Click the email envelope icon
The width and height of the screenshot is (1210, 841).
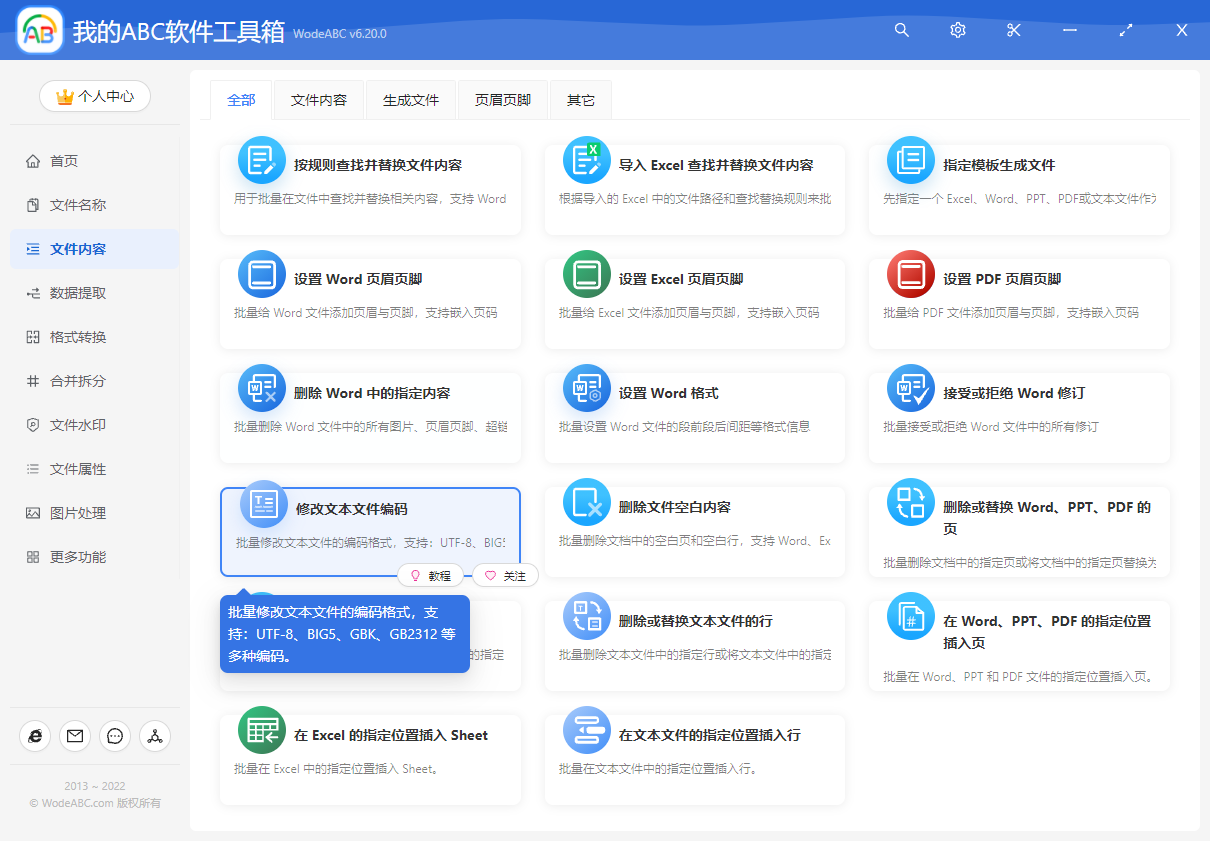[x=75, y=736]
